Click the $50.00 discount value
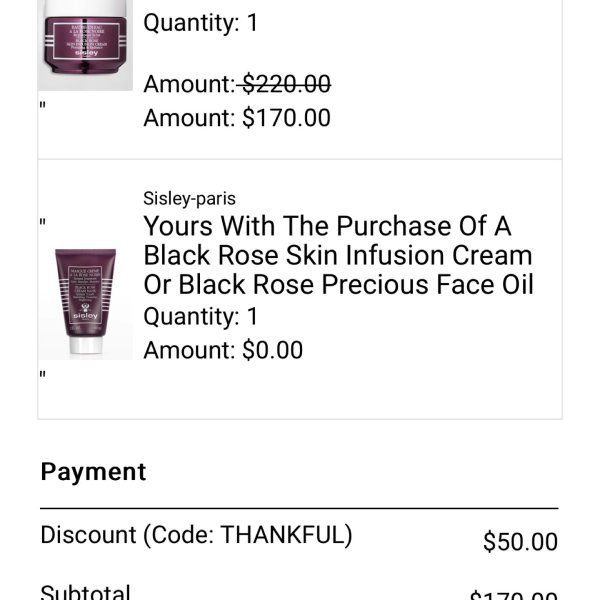This screenshot has height=600, width=600. [520, 541]
